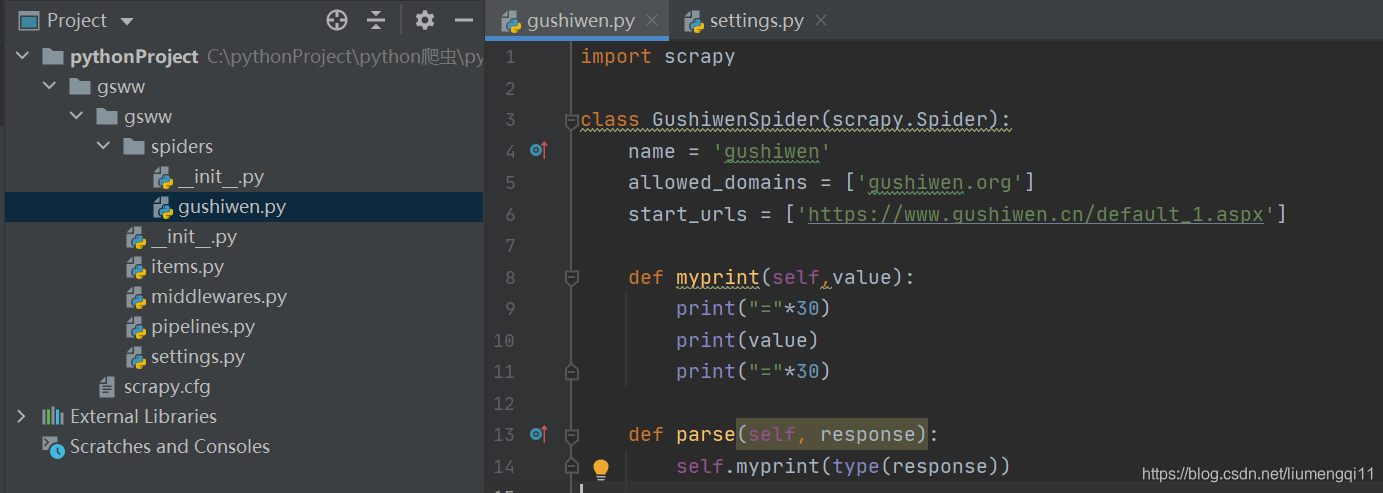Expand External Libraries node
Image resolution: width=1383 pixels, height=493 pixels.
point(23,416)
